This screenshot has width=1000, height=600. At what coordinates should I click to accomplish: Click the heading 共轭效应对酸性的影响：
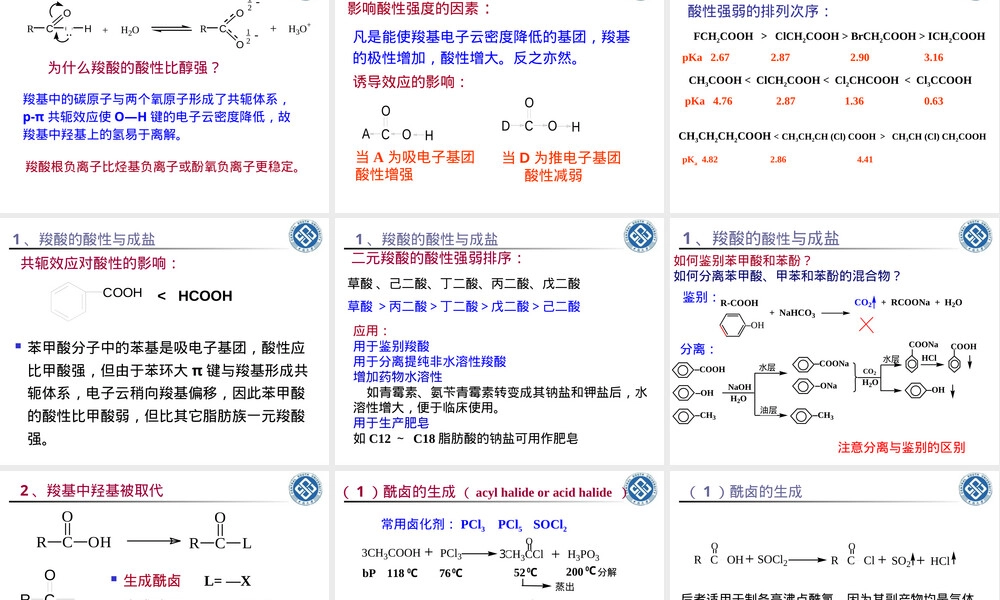point(99,263)
